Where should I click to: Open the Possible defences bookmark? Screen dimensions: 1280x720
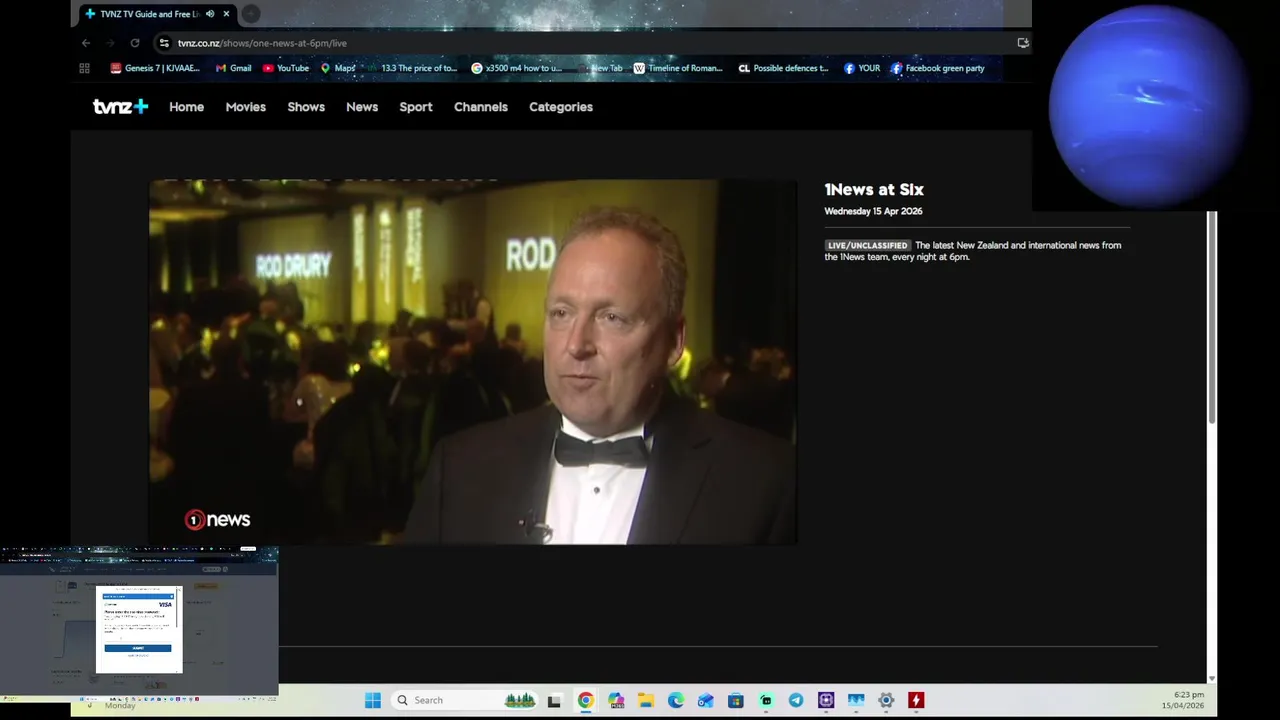coord(783,68)
